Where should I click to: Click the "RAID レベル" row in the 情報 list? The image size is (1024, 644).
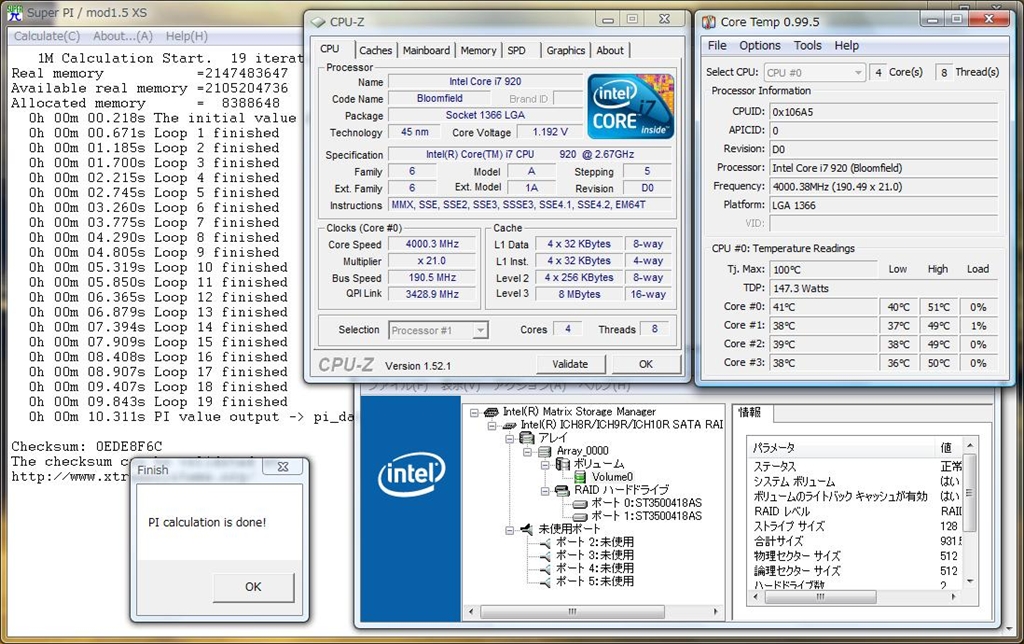(x=857, y=511)
